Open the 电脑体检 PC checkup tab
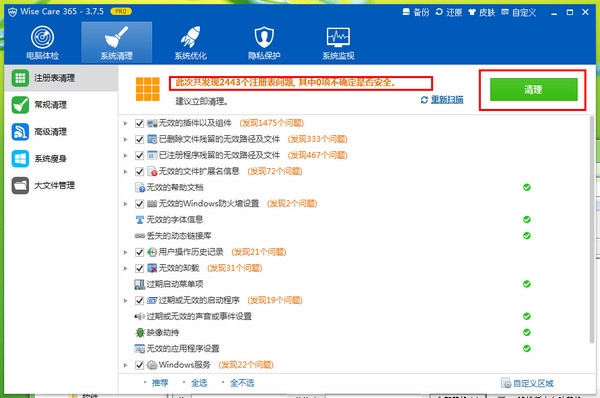Viewport: 600px width, 398px height. [x=42, y=42]
